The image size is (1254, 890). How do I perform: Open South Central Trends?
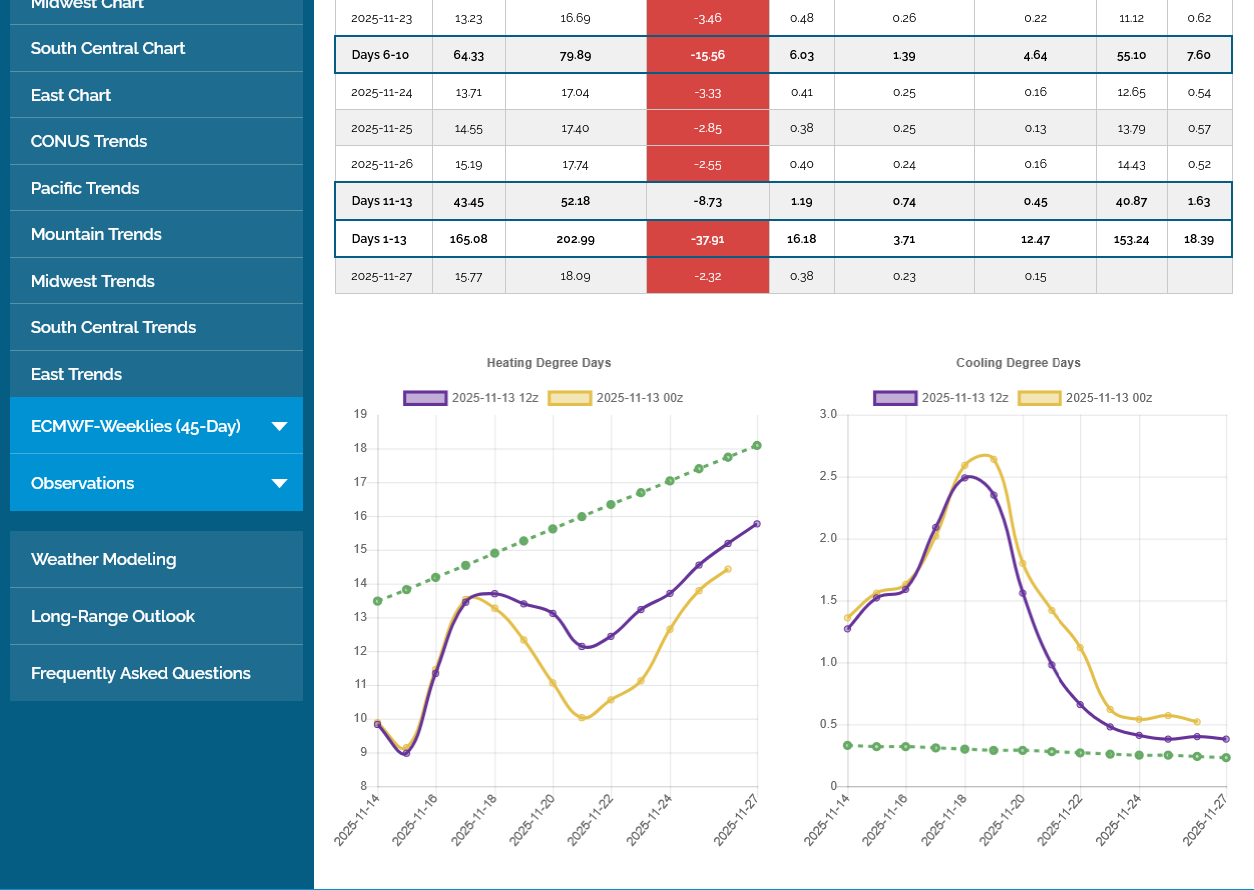pyautogui.click(x=113, y=327)
